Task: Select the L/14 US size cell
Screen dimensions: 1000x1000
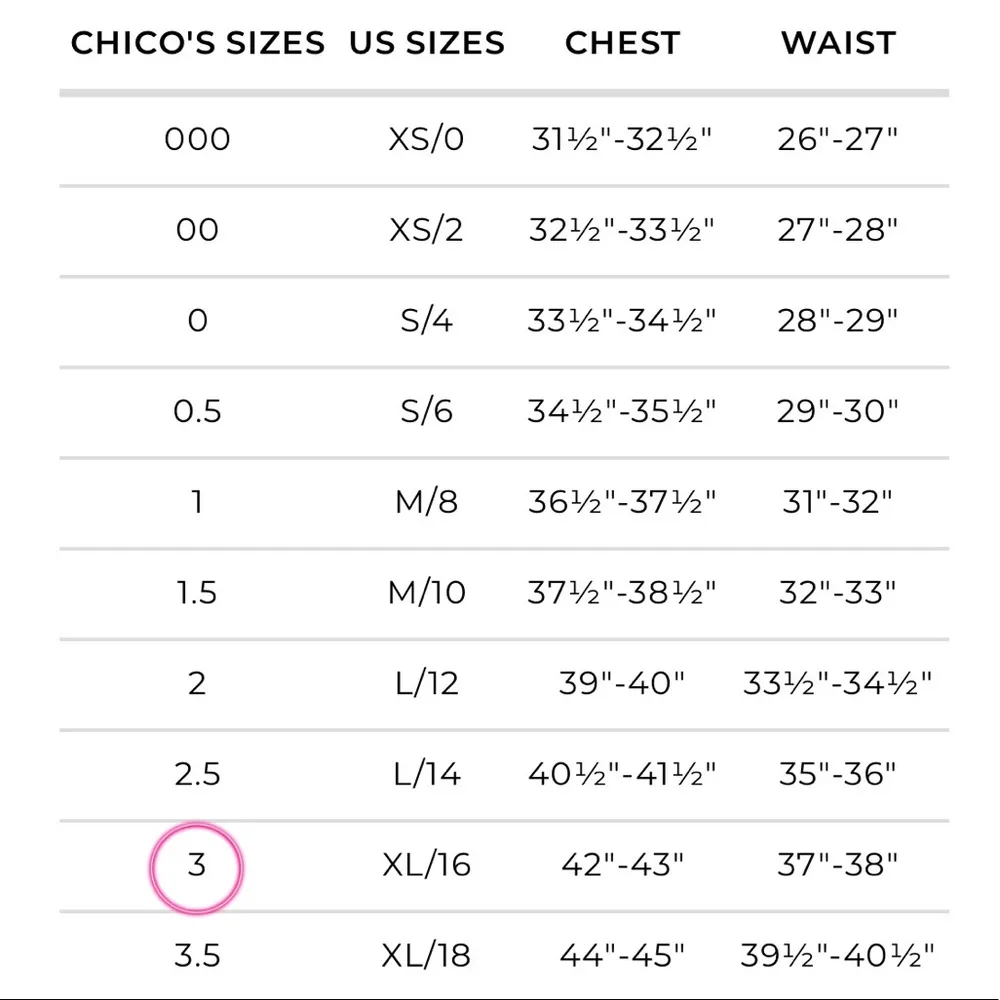Action: point(427,774)
